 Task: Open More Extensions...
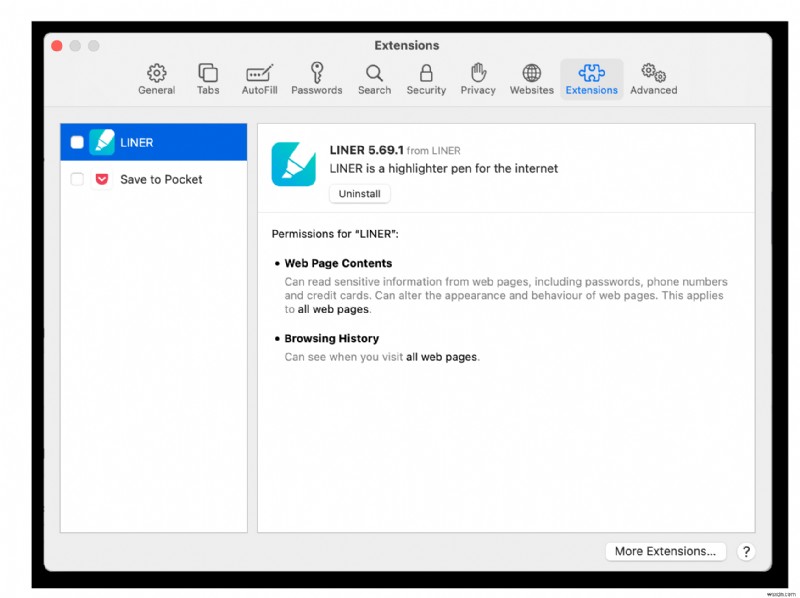[x=665, y=552]
